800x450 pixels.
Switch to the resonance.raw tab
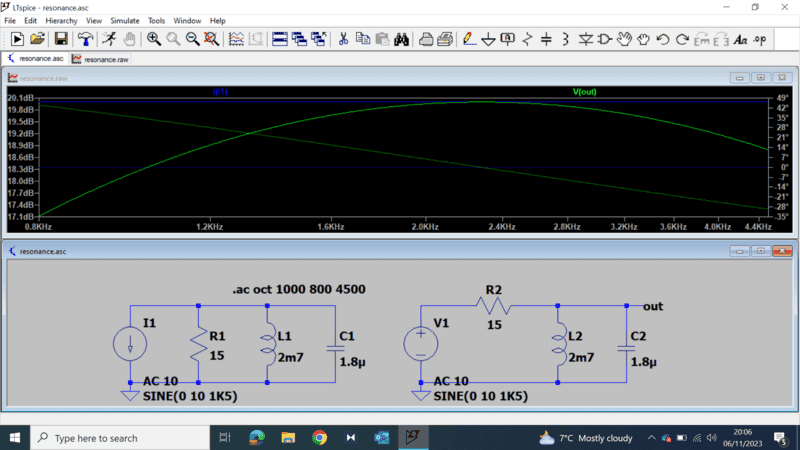100,59
